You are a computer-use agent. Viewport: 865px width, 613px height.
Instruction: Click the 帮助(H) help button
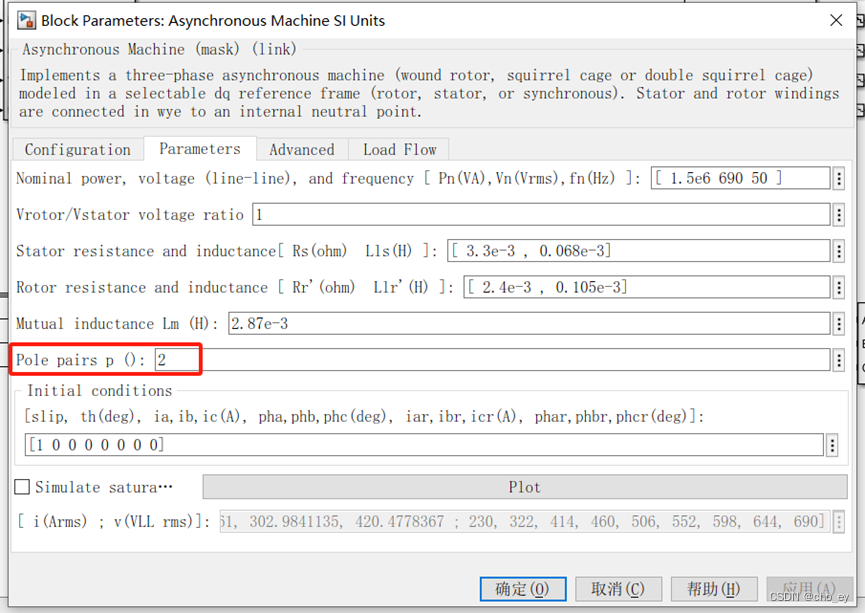(x=714, y=589)
